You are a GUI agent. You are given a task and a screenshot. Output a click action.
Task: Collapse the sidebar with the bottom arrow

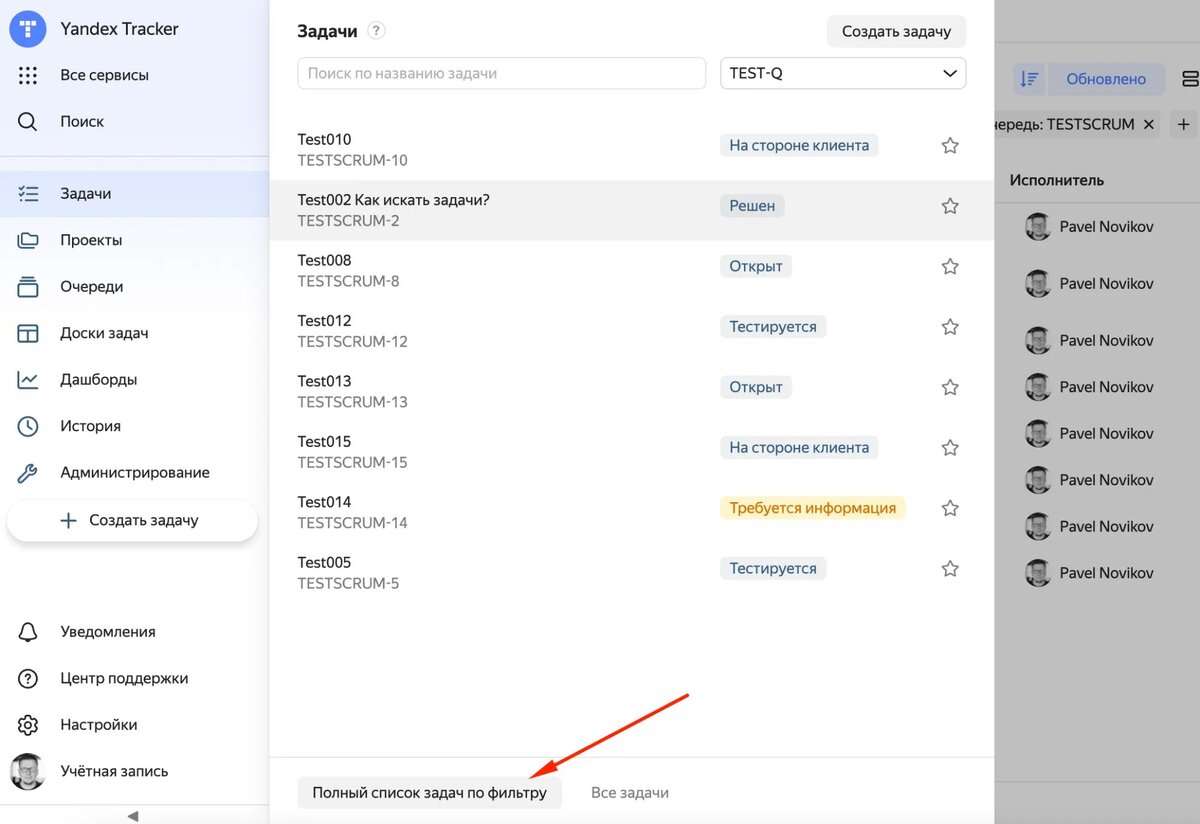pos(133,815)
